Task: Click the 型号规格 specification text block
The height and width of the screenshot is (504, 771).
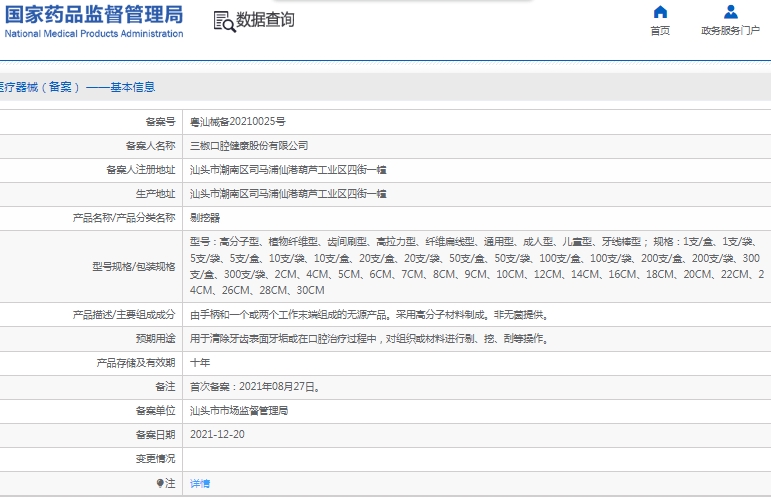Action: [x=476, y=266]
